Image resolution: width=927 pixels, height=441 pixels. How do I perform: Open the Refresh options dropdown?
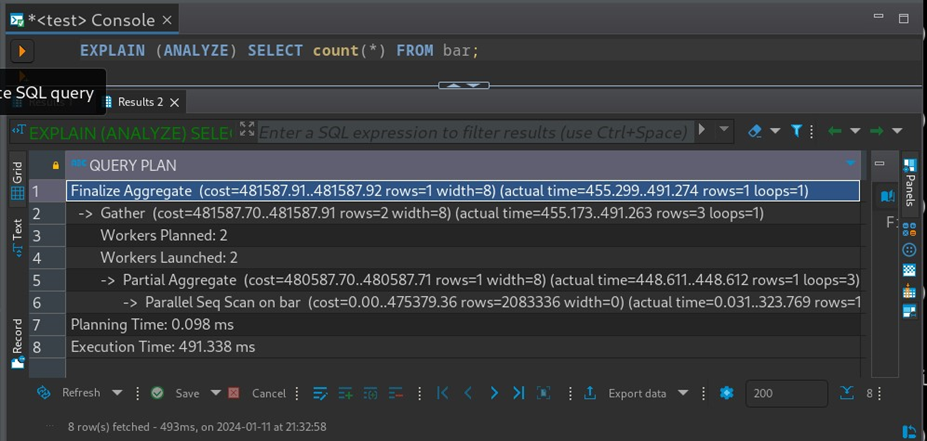117,393
